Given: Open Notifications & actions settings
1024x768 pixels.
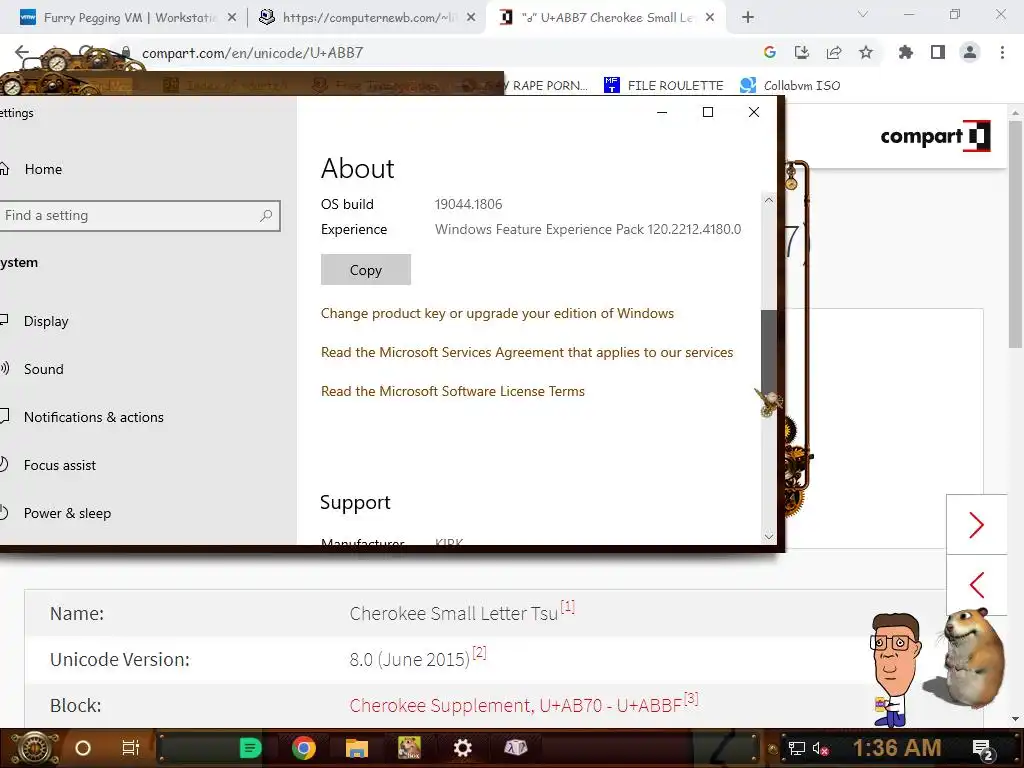Looking at the screenshot, I should click(93, 417).
